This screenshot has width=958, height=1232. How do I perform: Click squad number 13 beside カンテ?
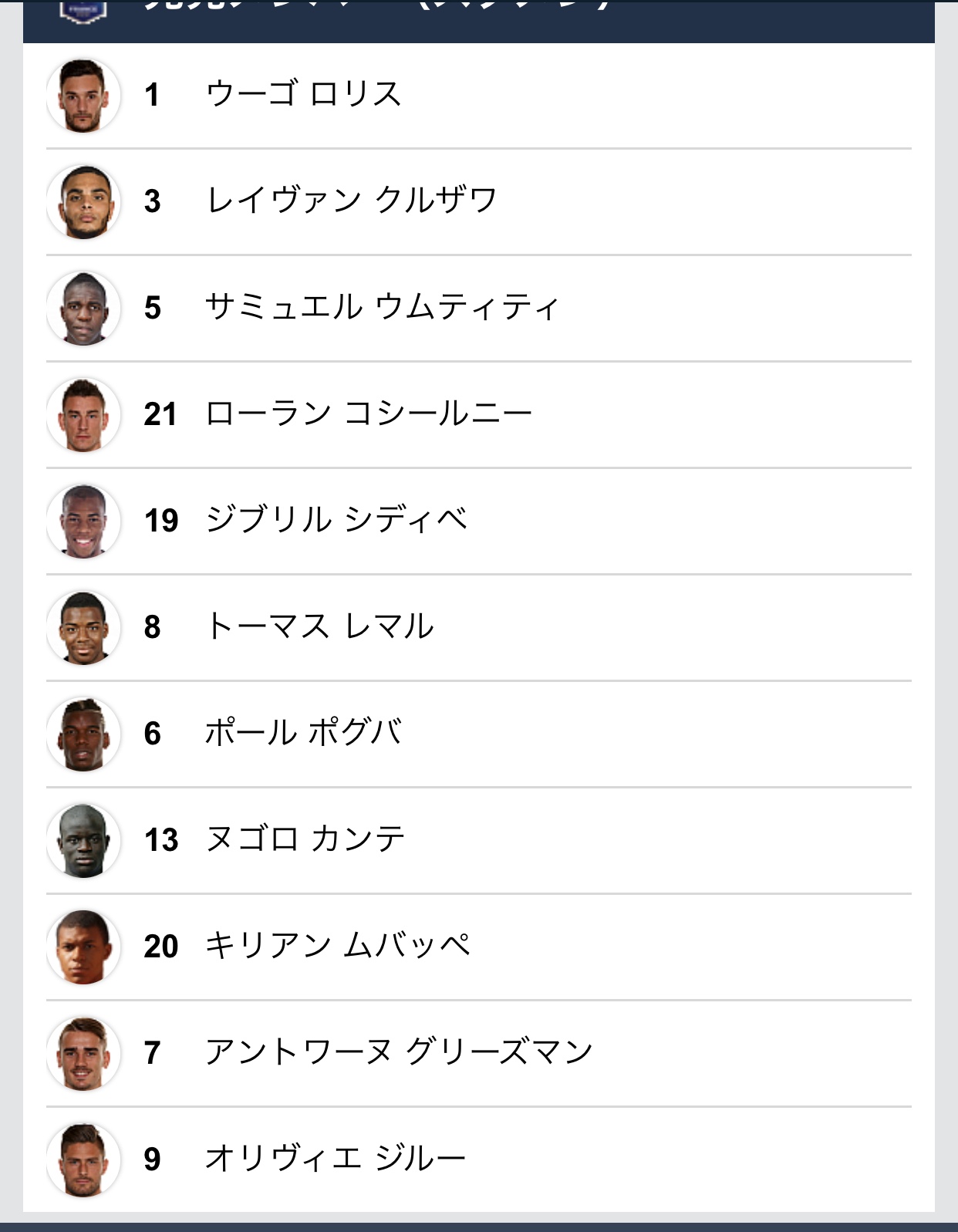[161, 841]
